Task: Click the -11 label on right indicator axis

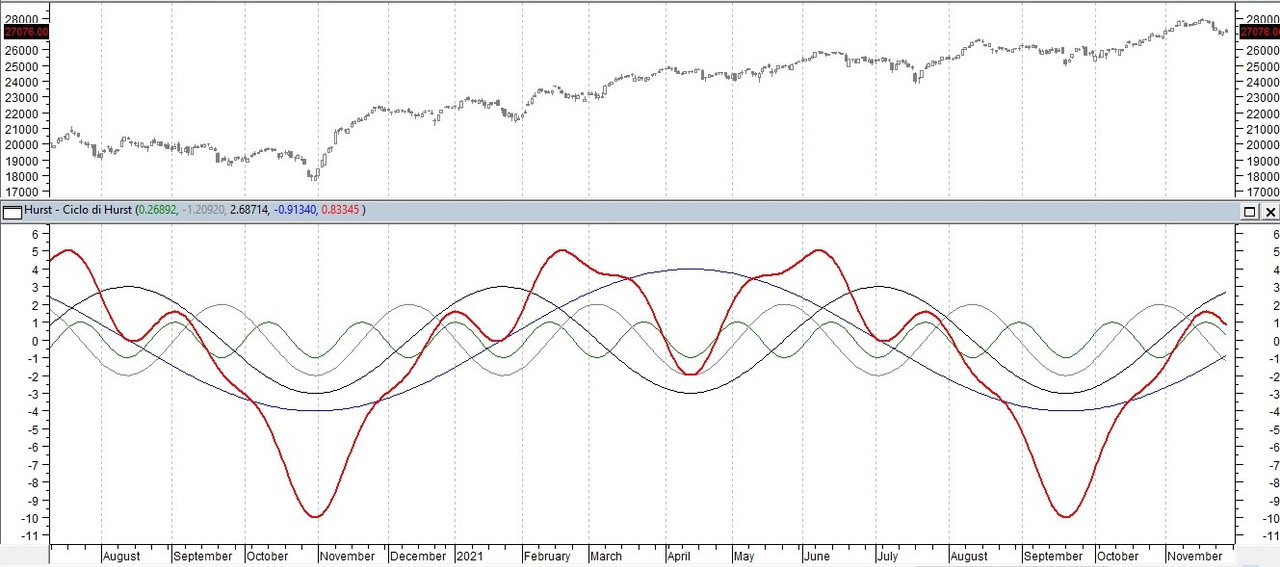Action: coord(1272,536)
